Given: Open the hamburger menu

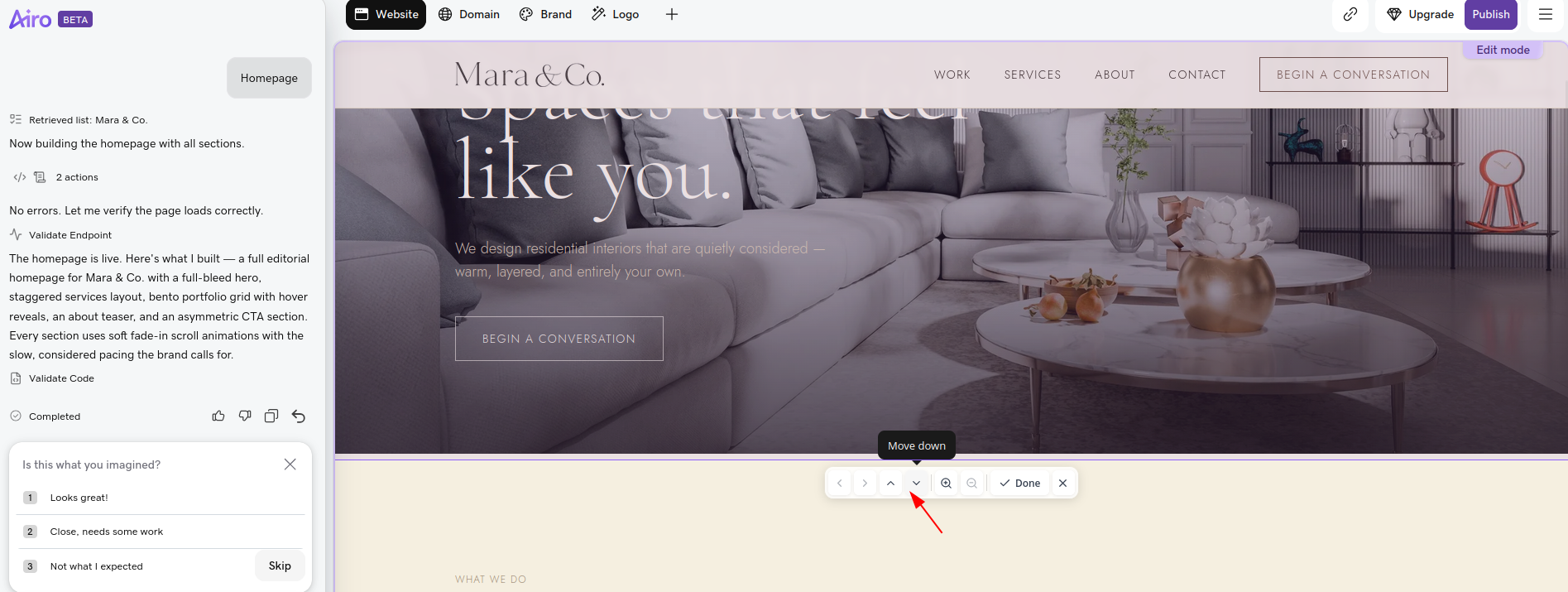Looking at the screenshot, I should (x=1545, y=14).
